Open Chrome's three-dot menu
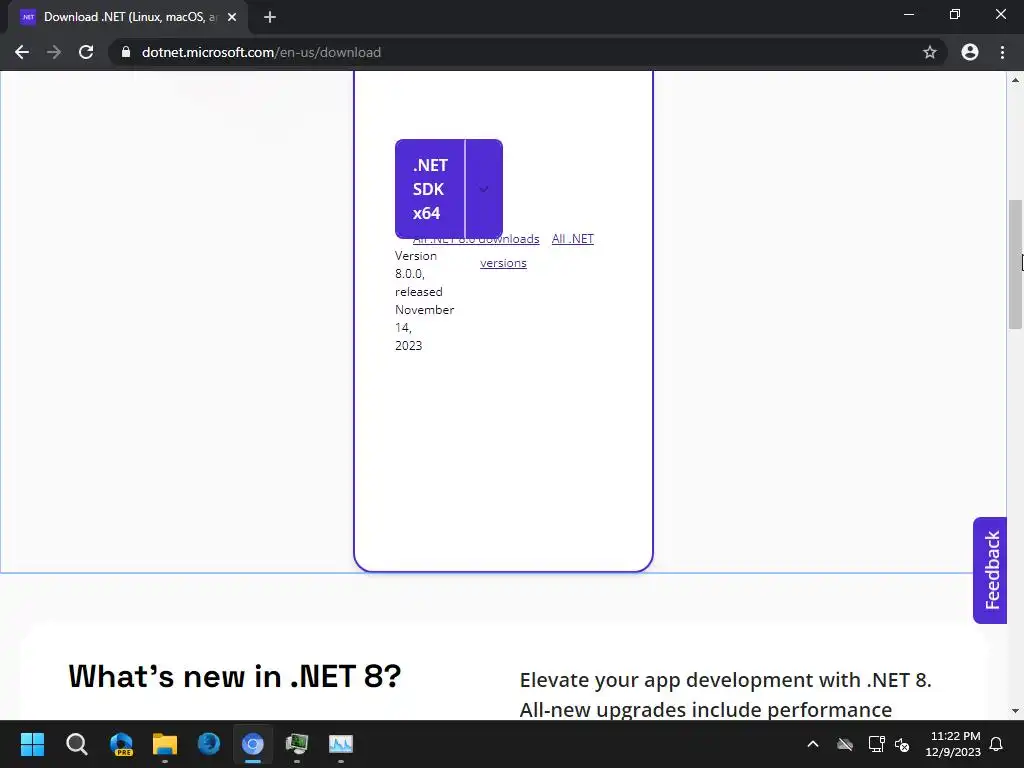The height and width of the screenshot is (768, 1024). coord(1002,52)
